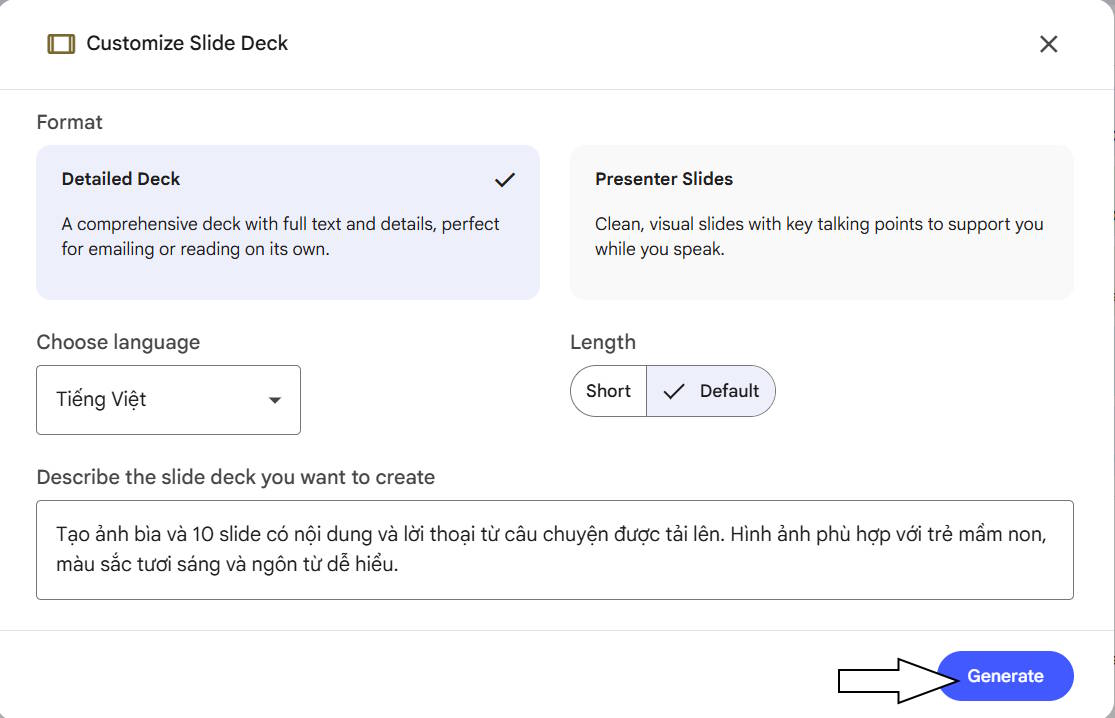1115x718 pixels.
Task: Click the Detailed Deck heading text
Action: pyautogui.click(x=121, y=179)
